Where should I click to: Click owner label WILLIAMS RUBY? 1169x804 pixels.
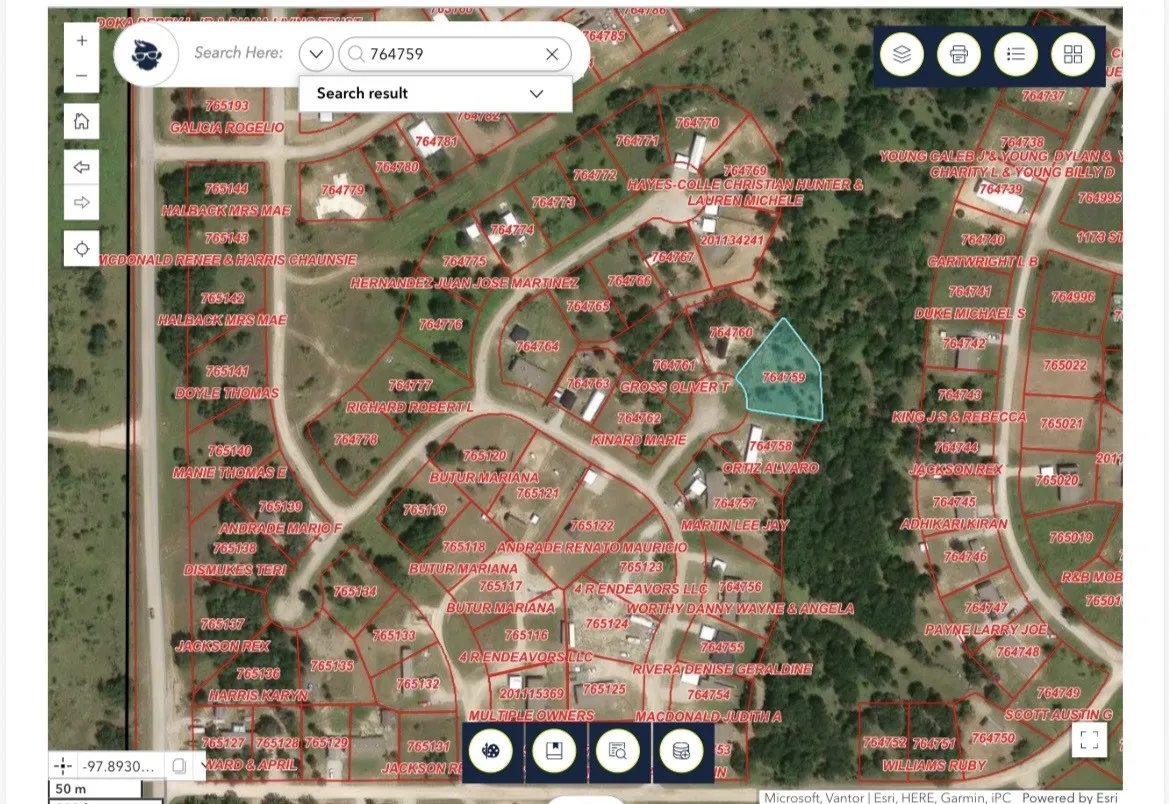[x=934, y=765]
